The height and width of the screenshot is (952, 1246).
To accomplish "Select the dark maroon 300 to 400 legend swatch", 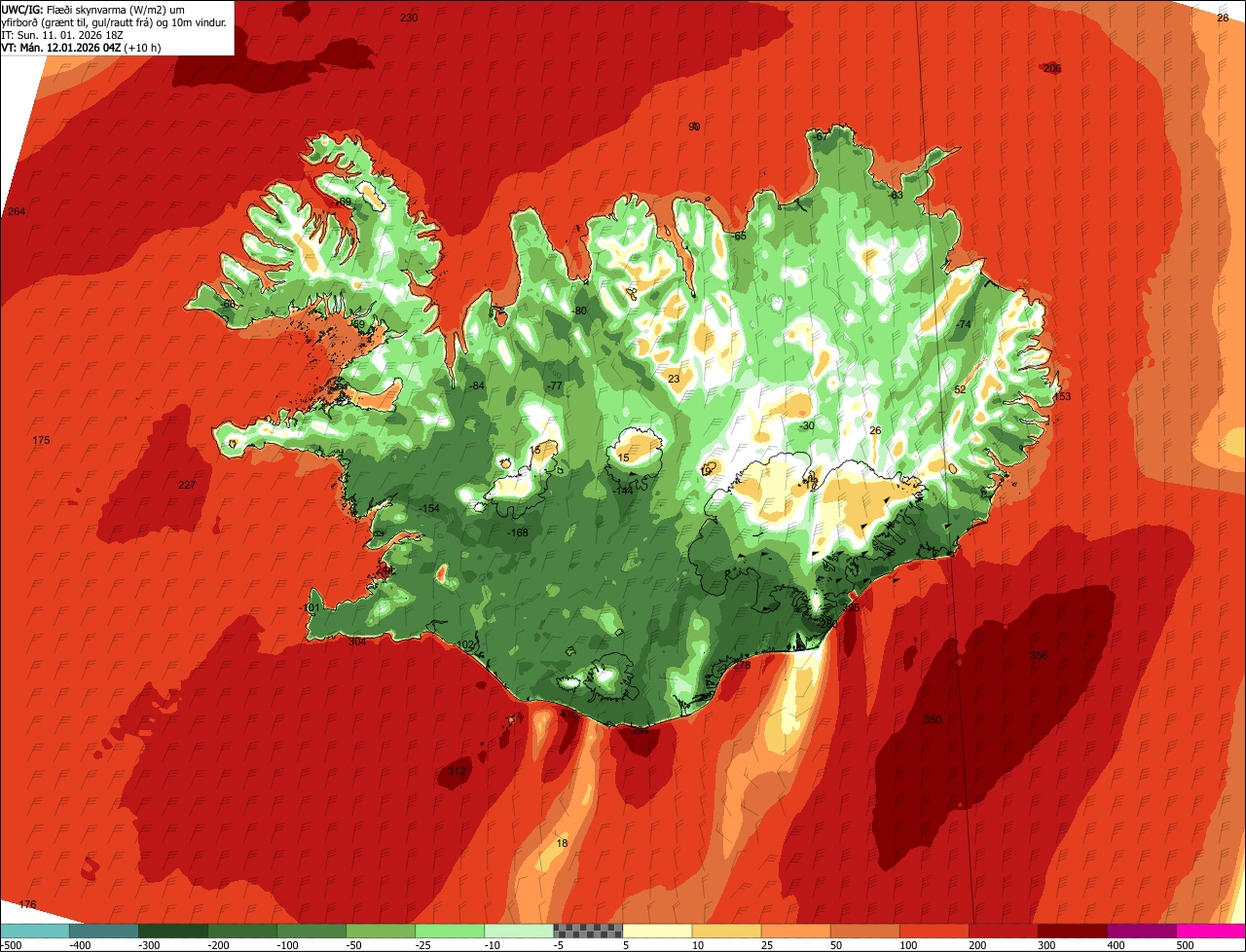I will (x=1072, y=931).
